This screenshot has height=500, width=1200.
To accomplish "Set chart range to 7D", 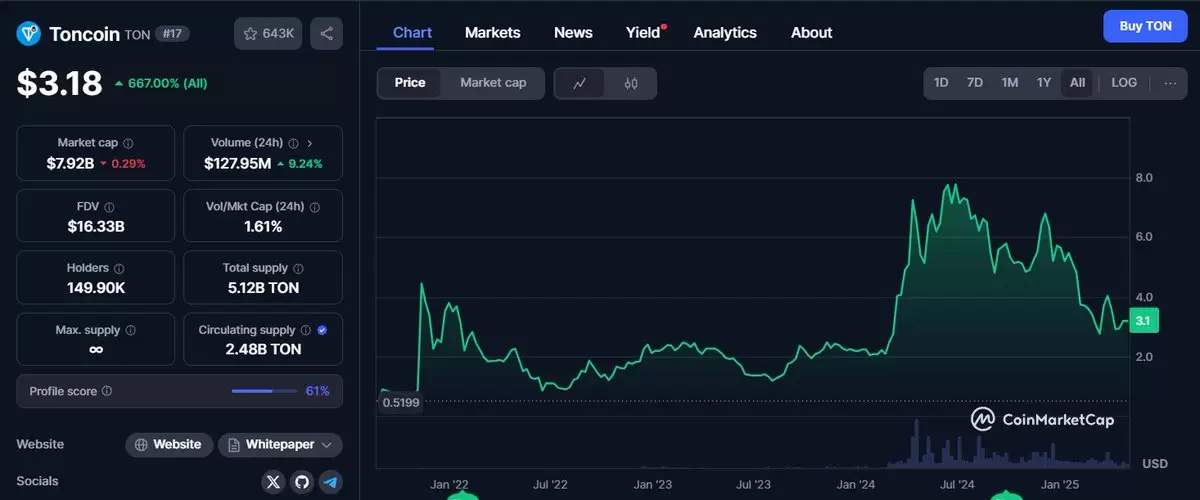I will pyautogui.click(x=975, y=83).
